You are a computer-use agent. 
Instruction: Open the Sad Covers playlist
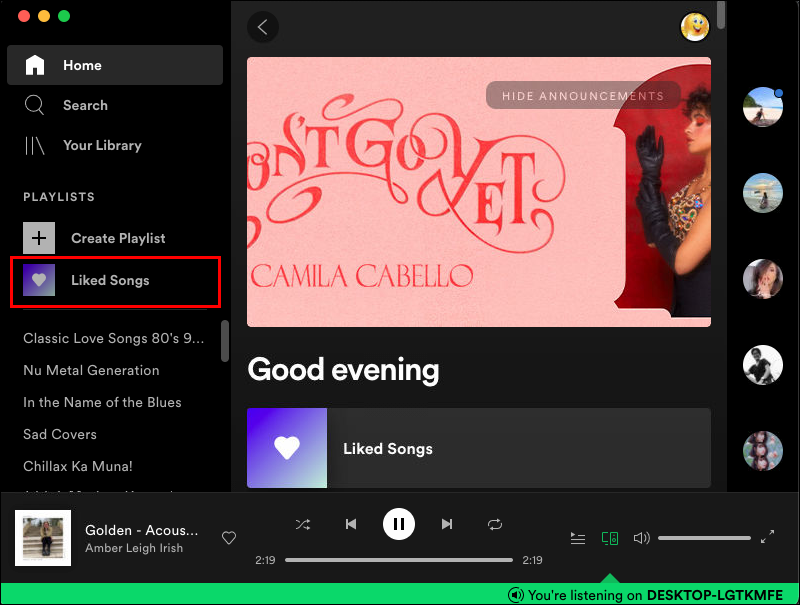coord(60,434)
